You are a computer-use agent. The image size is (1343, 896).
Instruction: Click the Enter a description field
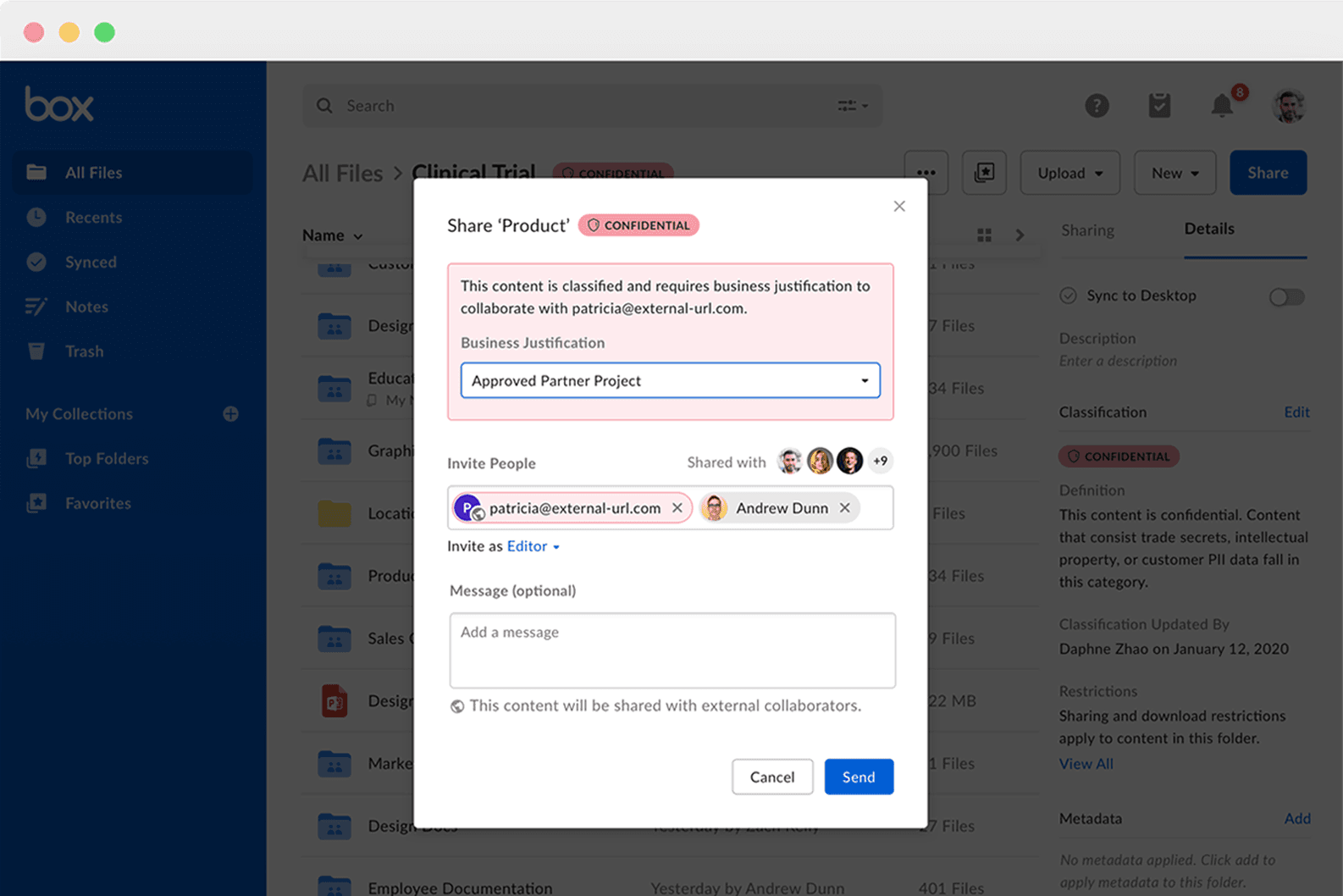1118,361
